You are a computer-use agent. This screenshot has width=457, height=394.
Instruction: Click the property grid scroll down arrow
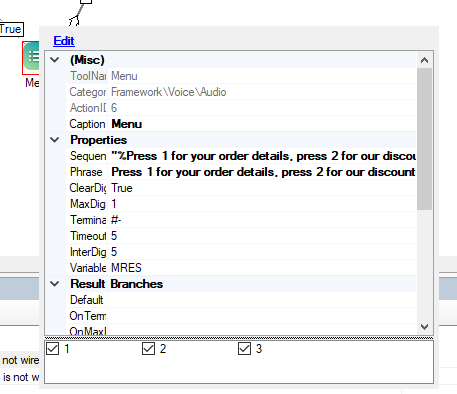(x=424, y=326)
